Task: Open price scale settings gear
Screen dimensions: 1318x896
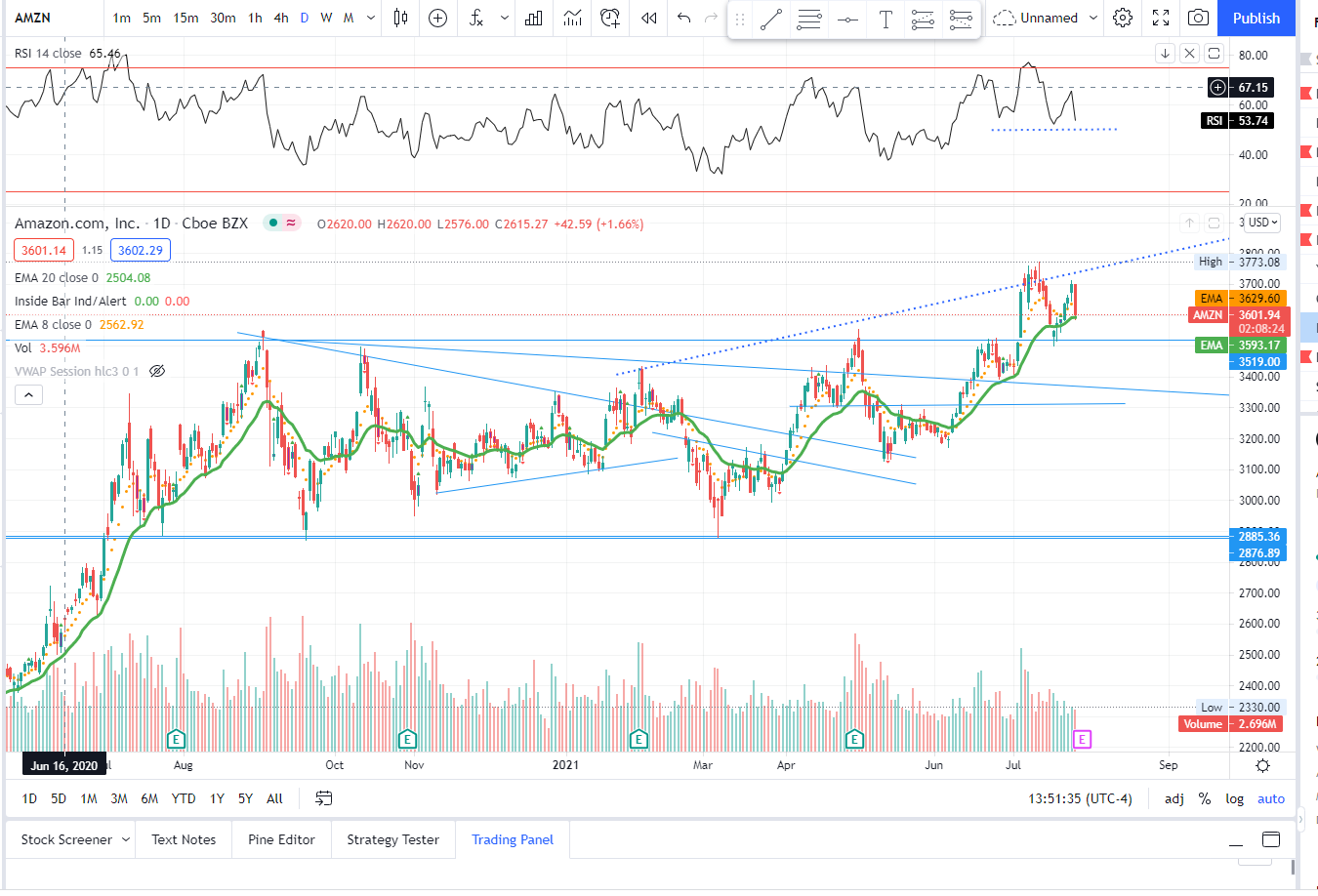Action: tap(1262, 765)
